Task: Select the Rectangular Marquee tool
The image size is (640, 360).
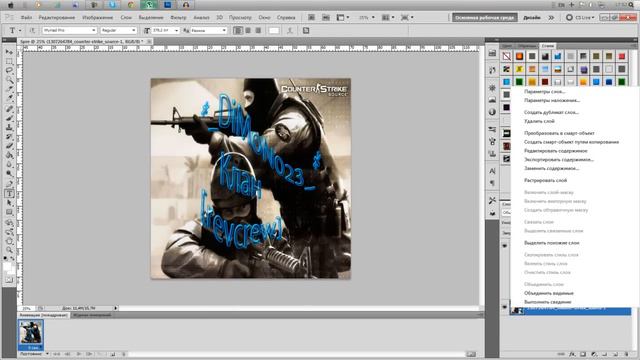Action: click(9, 61)
